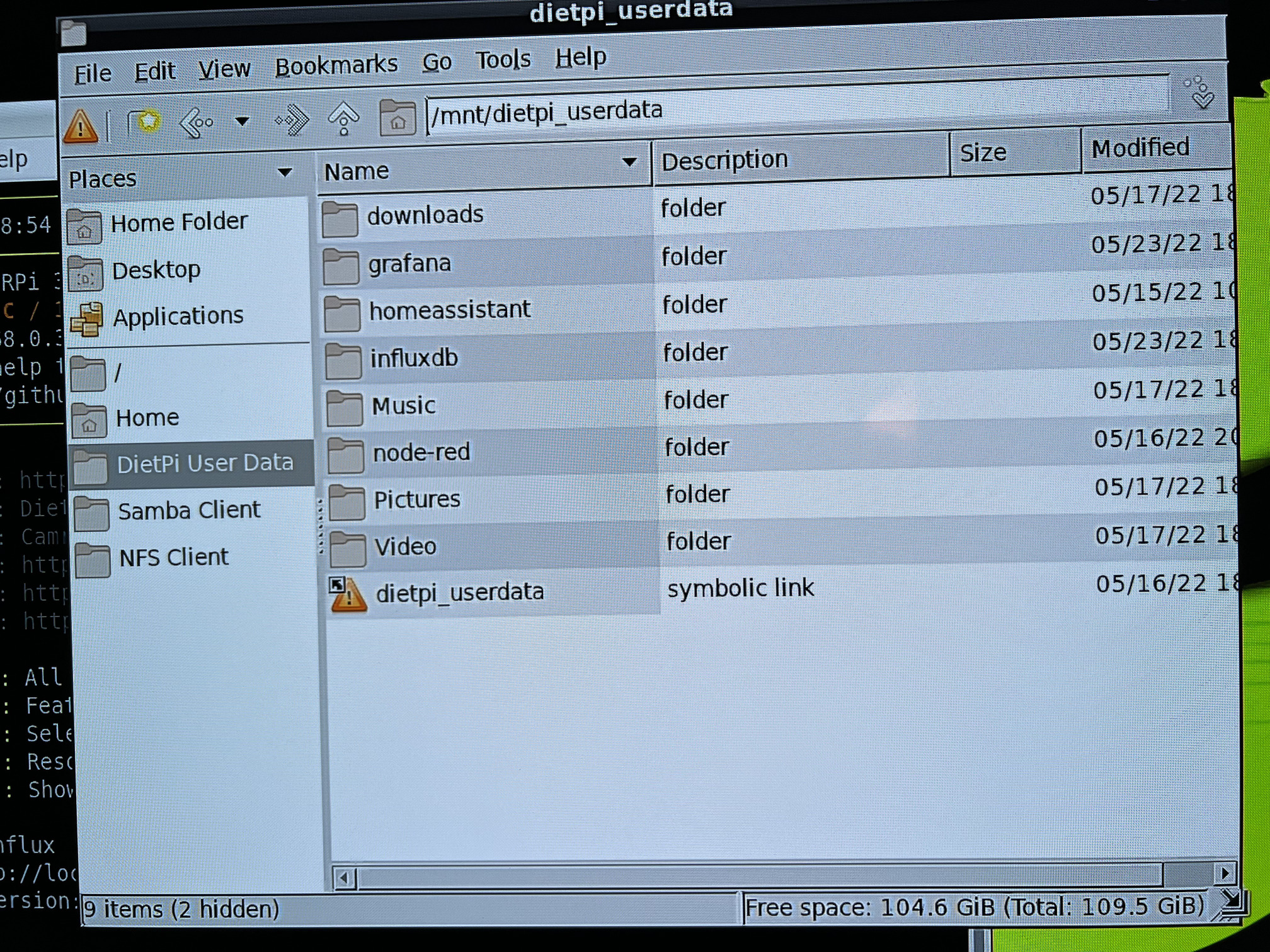Click the Music folder icon
The width and height of the screenshot is (1270, 952).
[x=345, y=408]
